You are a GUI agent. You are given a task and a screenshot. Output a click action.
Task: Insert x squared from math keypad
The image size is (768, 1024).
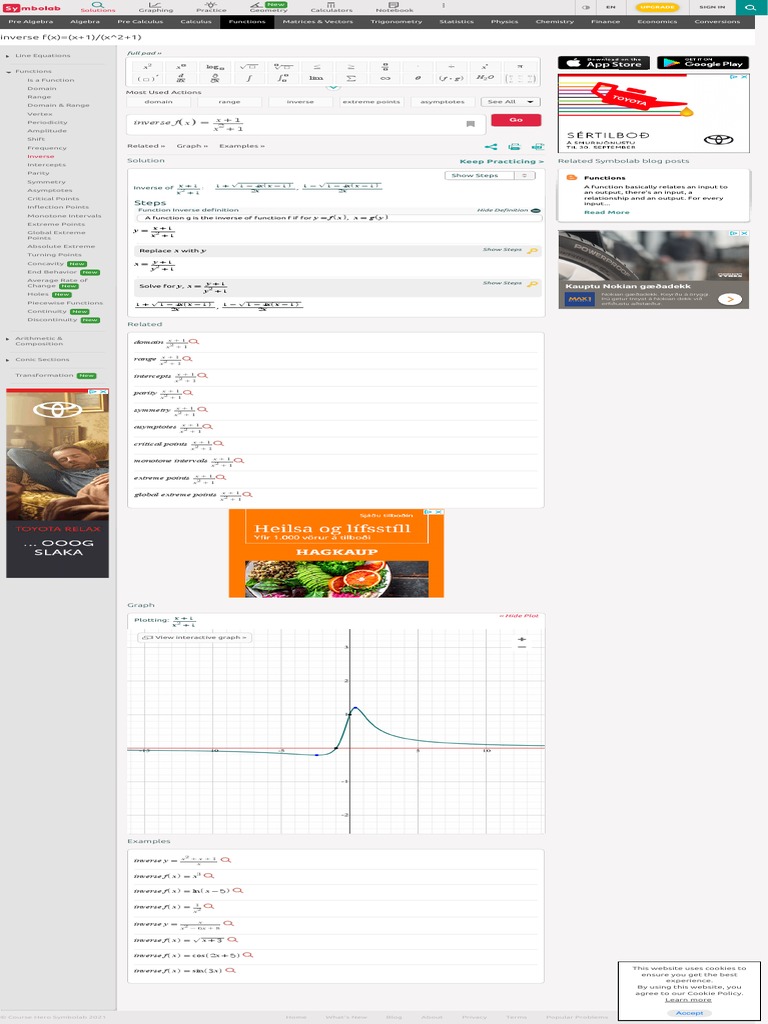tap(148, 67)
